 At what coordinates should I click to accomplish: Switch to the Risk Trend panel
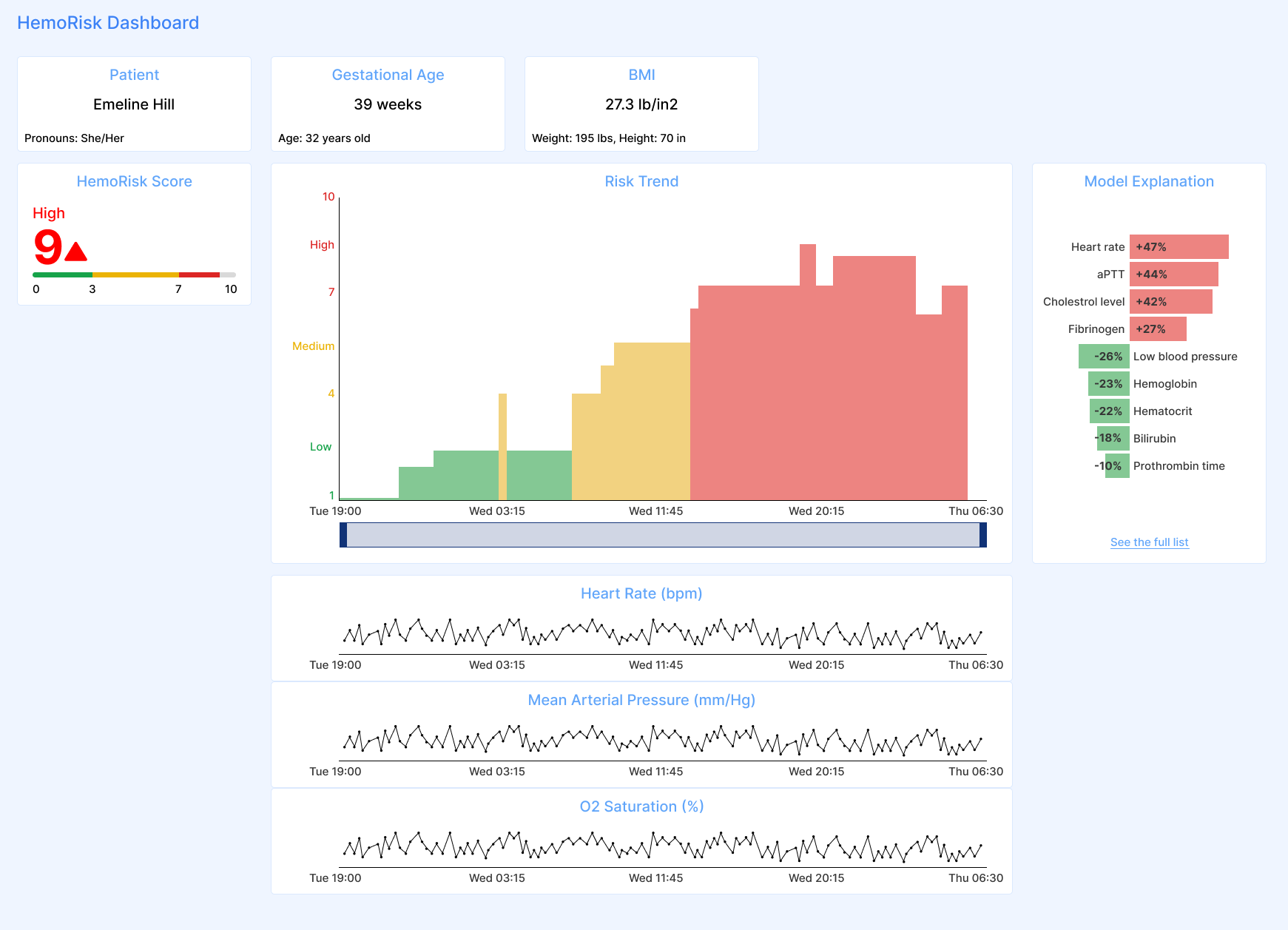tap(641, 181)
